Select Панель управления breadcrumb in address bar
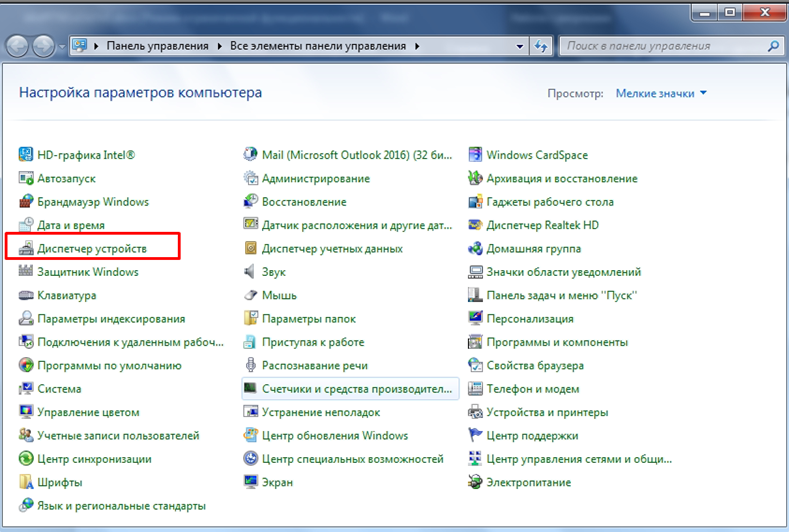 point(157,46)
